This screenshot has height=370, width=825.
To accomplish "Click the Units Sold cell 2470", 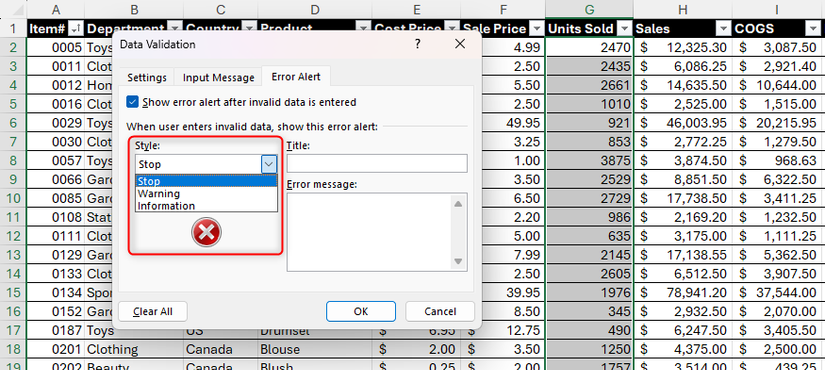I will pos(589,48).
